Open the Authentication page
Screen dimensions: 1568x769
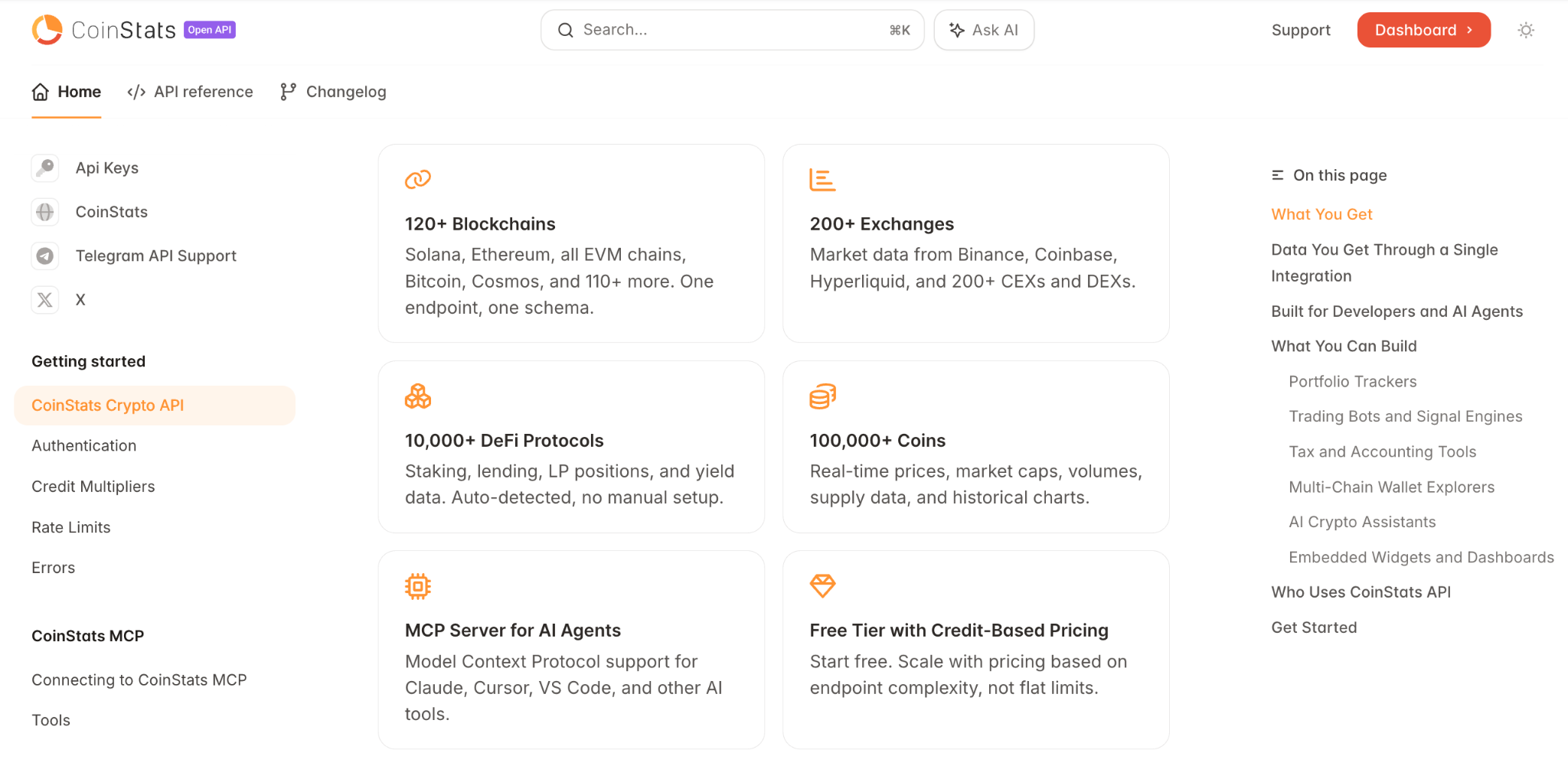(x=84, y=445)
